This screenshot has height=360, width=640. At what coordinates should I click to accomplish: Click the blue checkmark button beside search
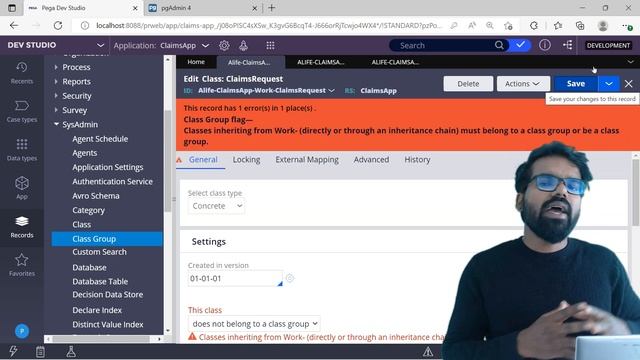coord(520,45)
